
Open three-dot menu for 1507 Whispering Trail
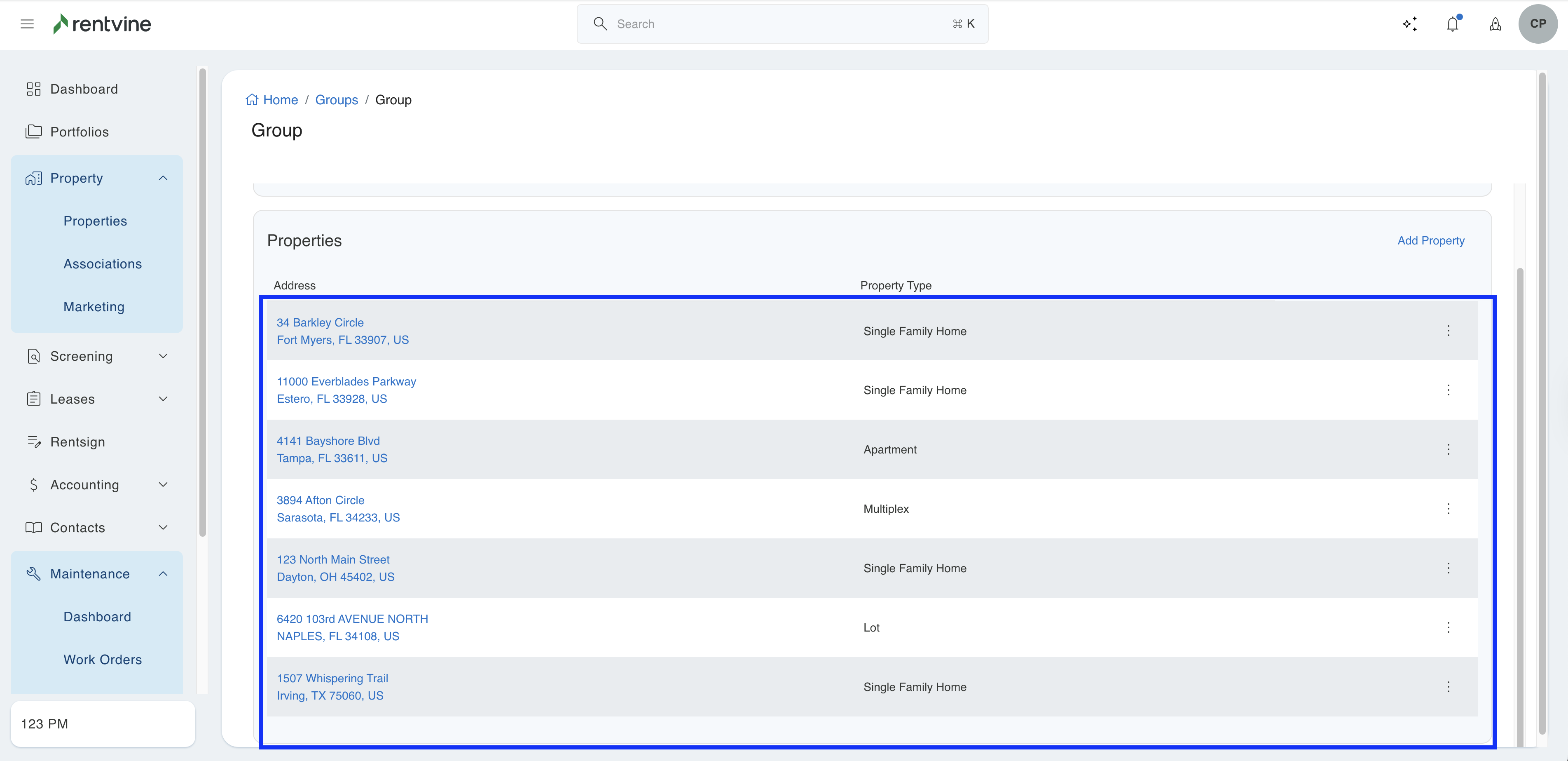pos(1448,687)
